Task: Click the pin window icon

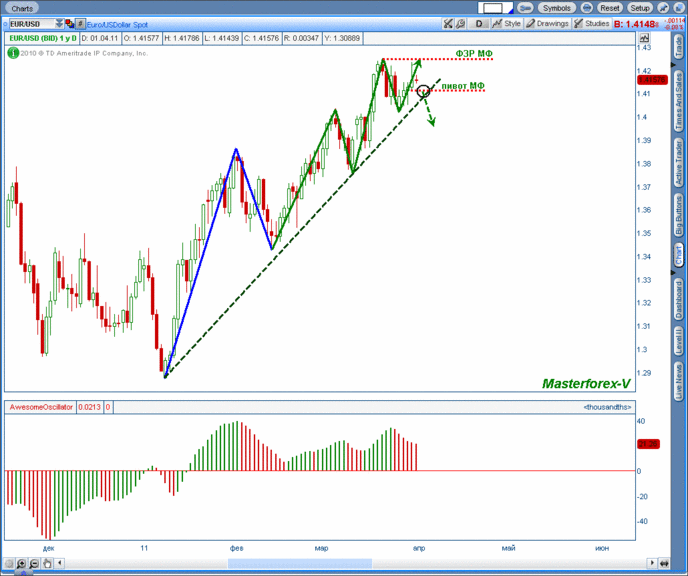Action: point(663,8)
